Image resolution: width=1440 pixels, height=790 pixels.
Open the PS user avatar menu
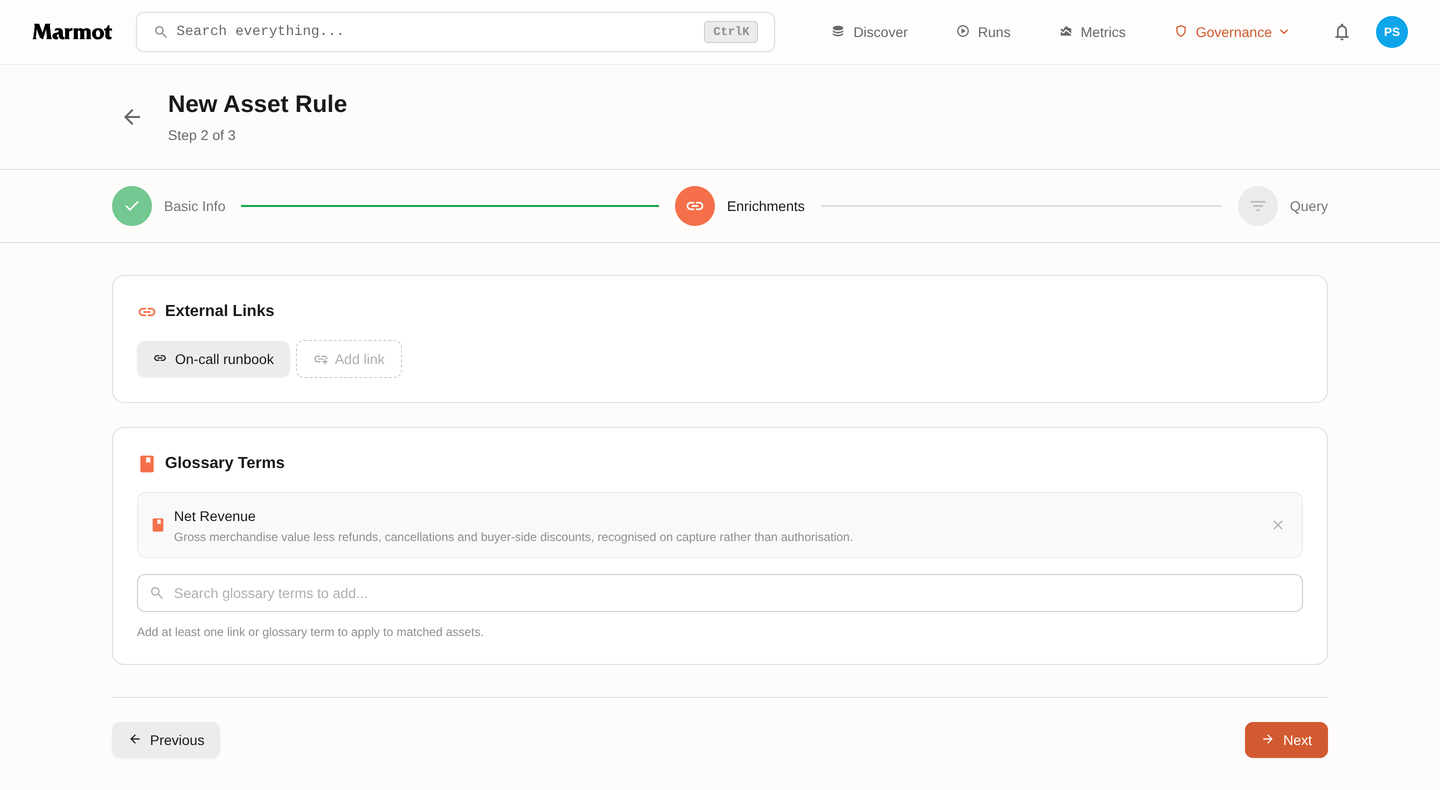[1392, 32]
